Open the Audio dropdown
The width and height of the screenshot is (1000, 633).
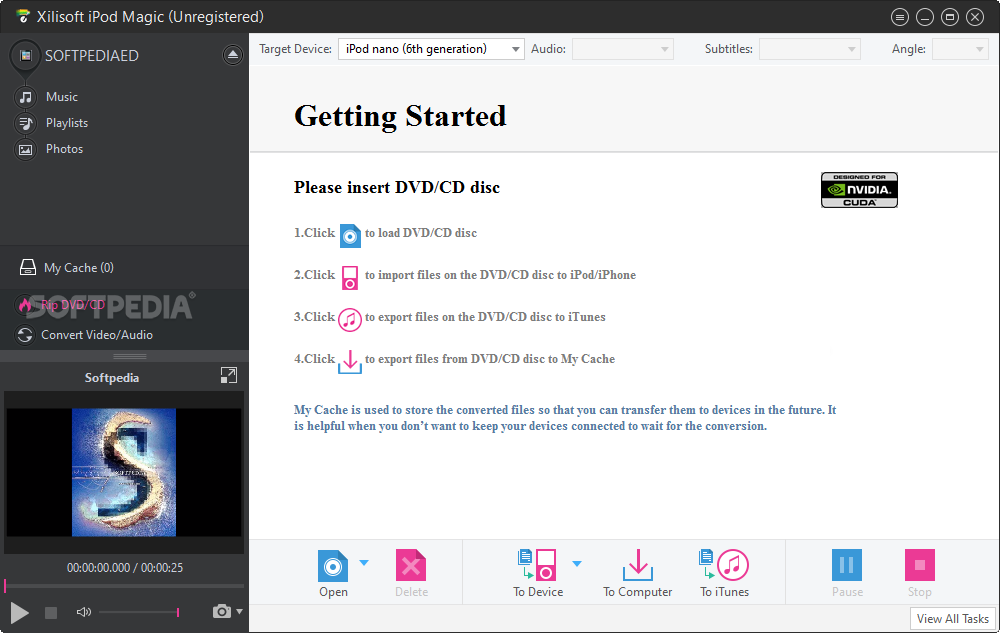[x=623, y=49]
